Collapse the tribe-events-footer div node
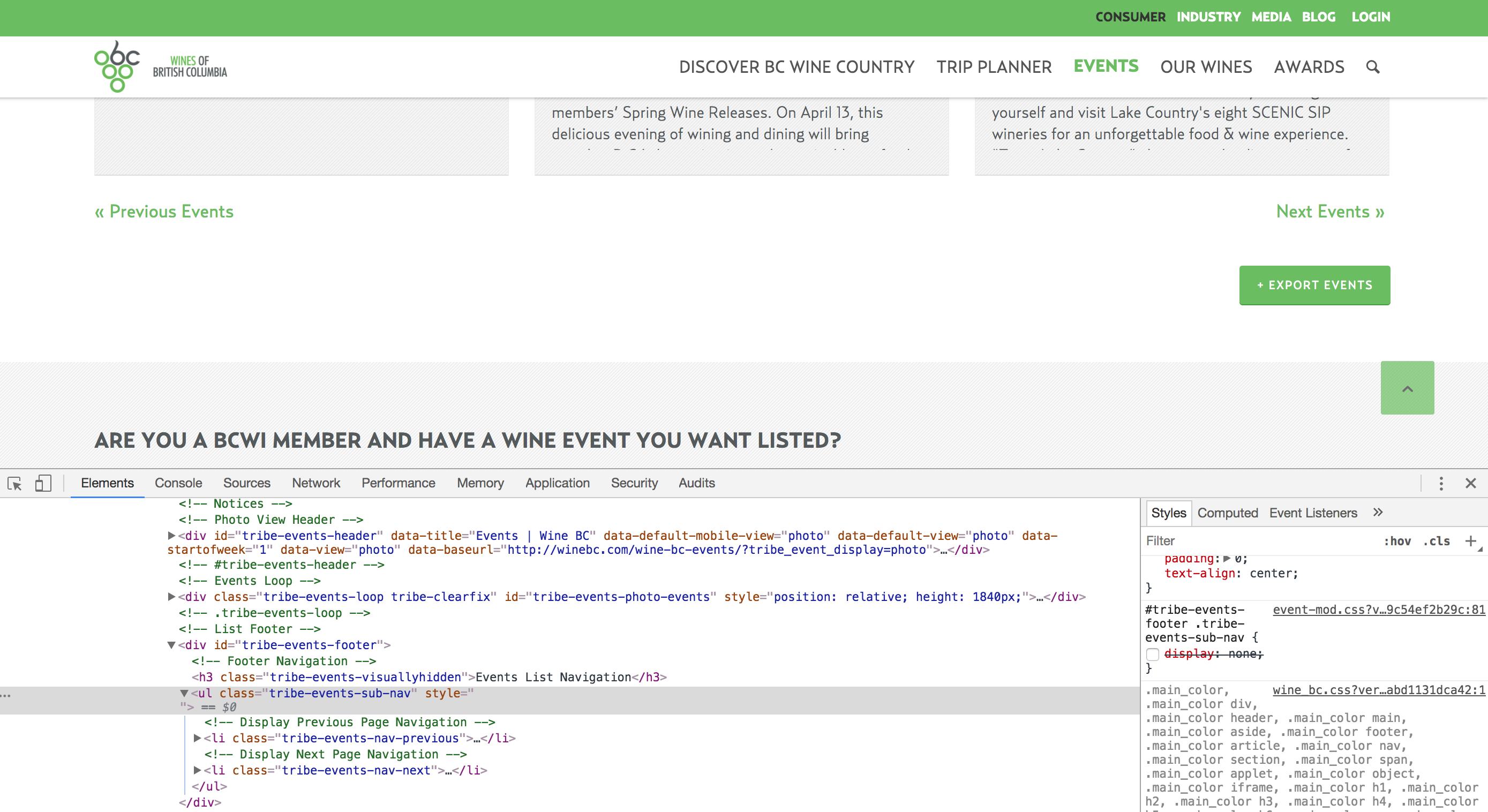This screenshot has height=812, width=1488. (x=171, y=645)
